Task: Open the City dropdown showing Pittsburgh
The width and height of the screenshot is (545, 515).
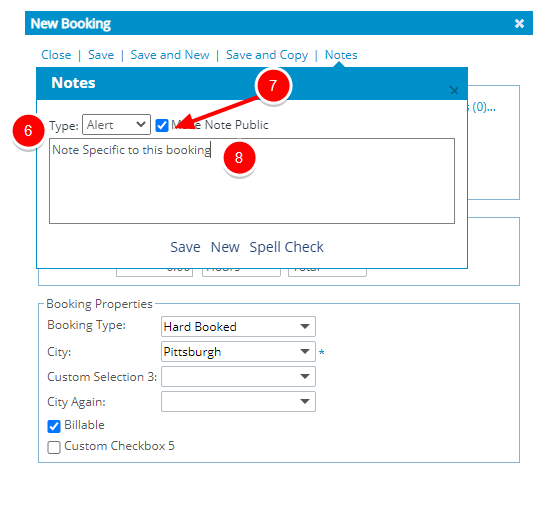Action: (238, 351)
